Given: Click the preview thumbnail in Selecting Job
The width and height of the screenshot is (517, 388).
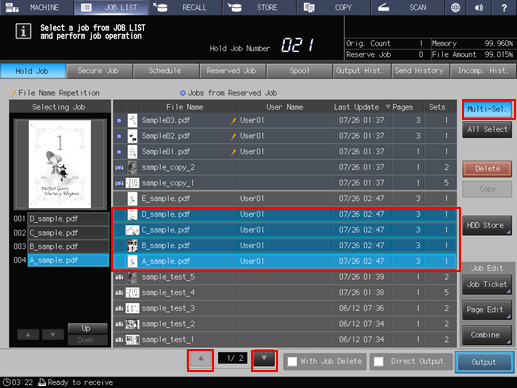Looking at the screenshot, I should pos(60,164).
